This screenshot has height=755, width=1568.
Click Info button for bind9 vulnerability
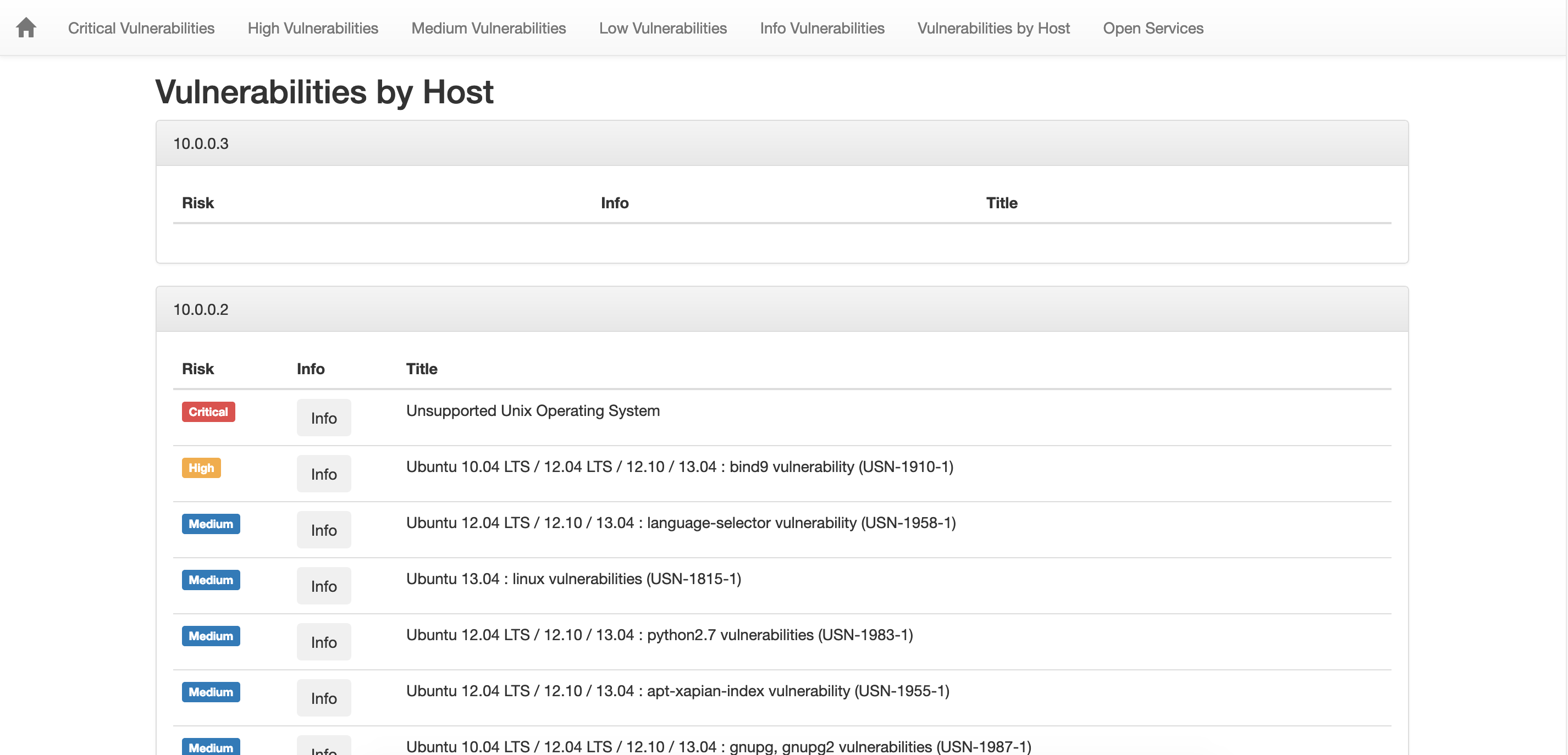(x=323, y=474)
